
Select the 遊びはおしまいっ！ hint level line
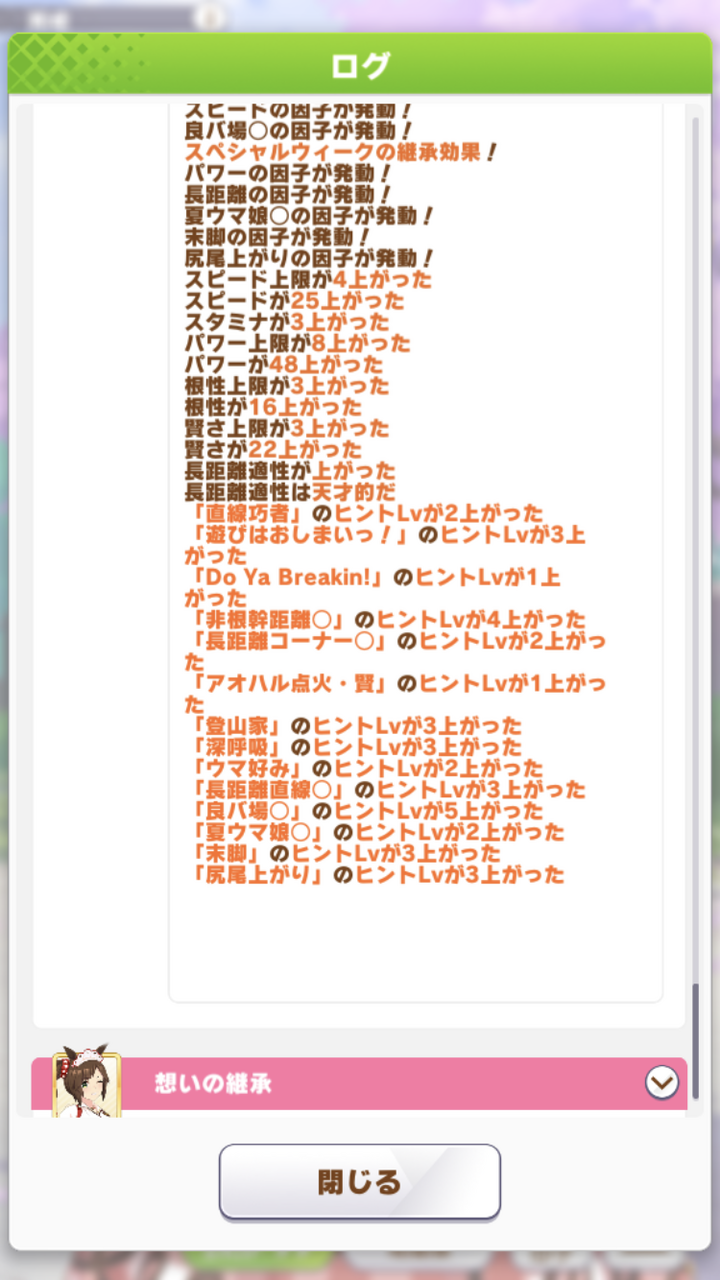[385, 544]
